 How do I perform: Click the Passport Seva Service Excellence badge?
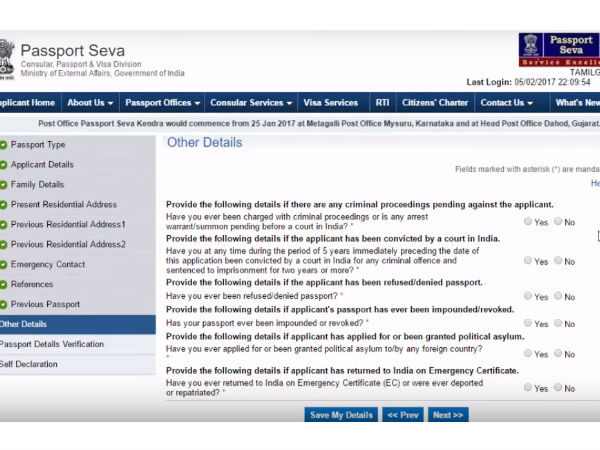point(558,50)
